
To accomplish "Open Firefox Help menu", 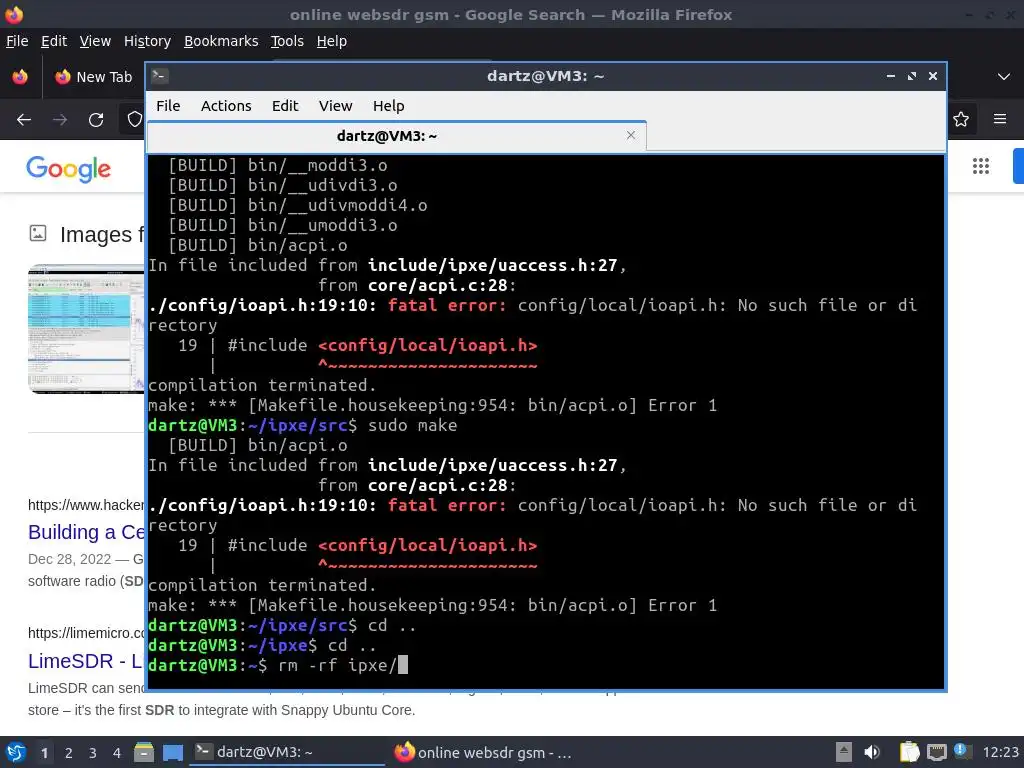I will (x=332, y=41).
